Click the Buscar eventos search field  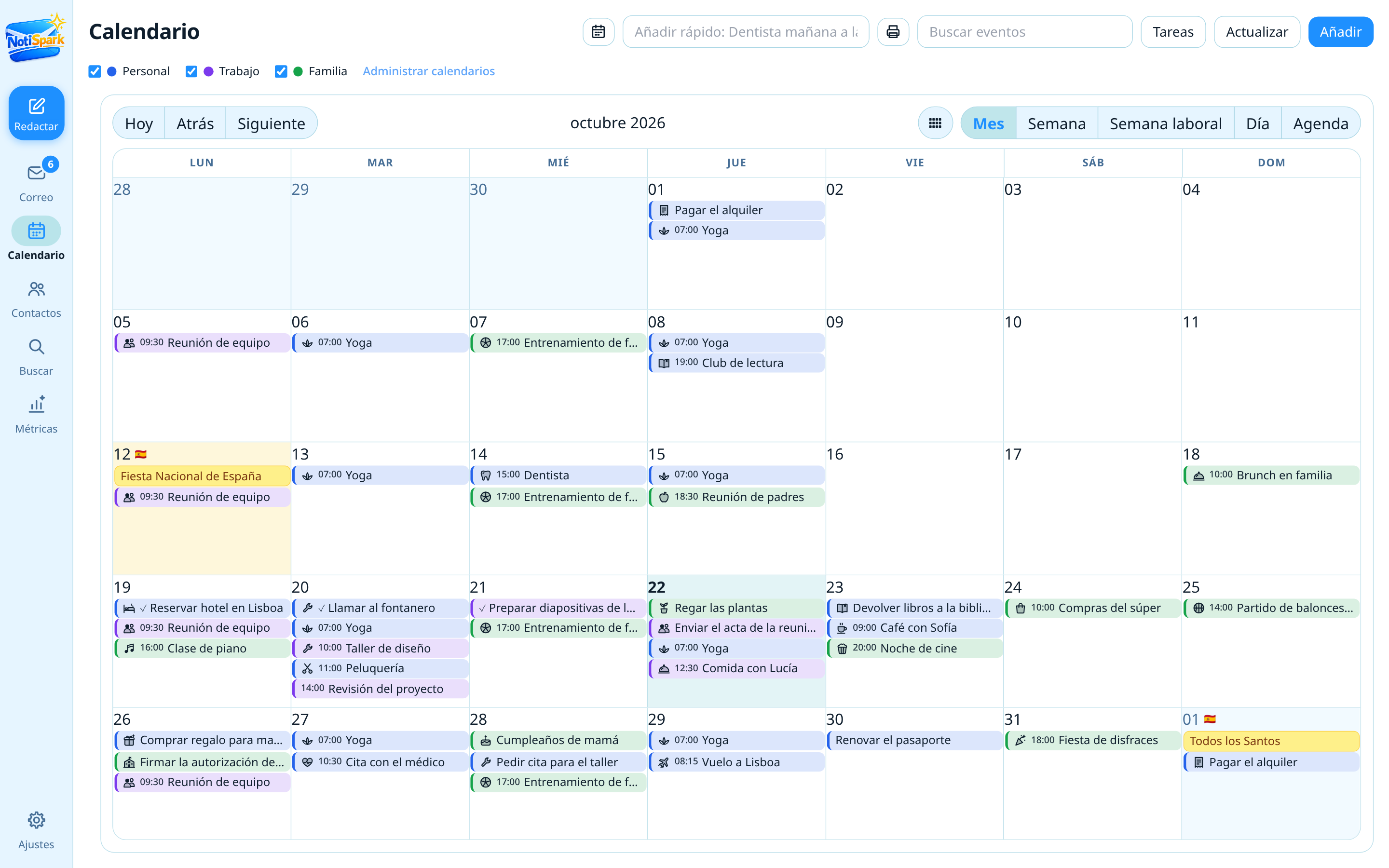1024,31
